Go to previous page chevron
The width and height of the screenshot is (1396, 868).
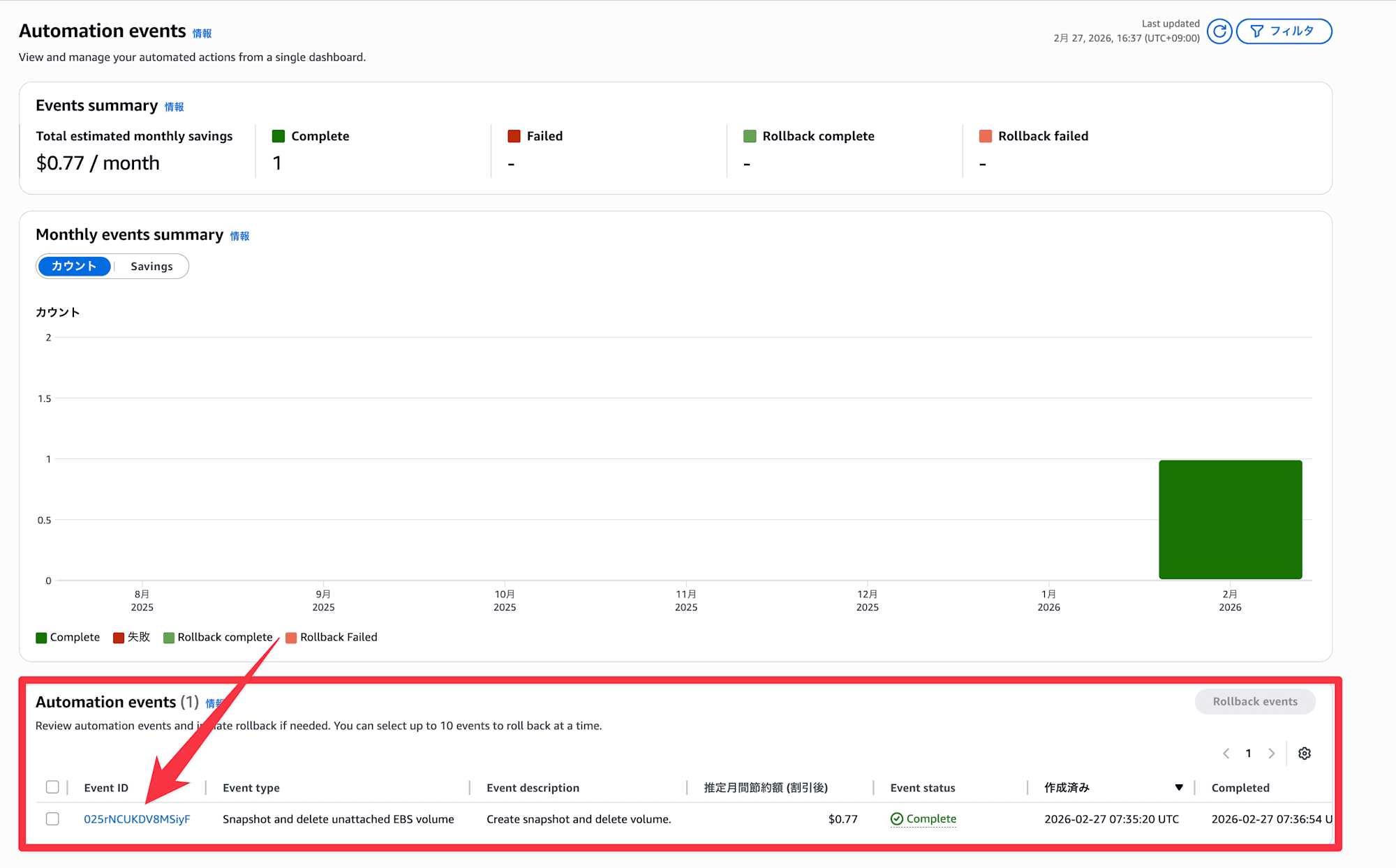tap(1226, 754)
